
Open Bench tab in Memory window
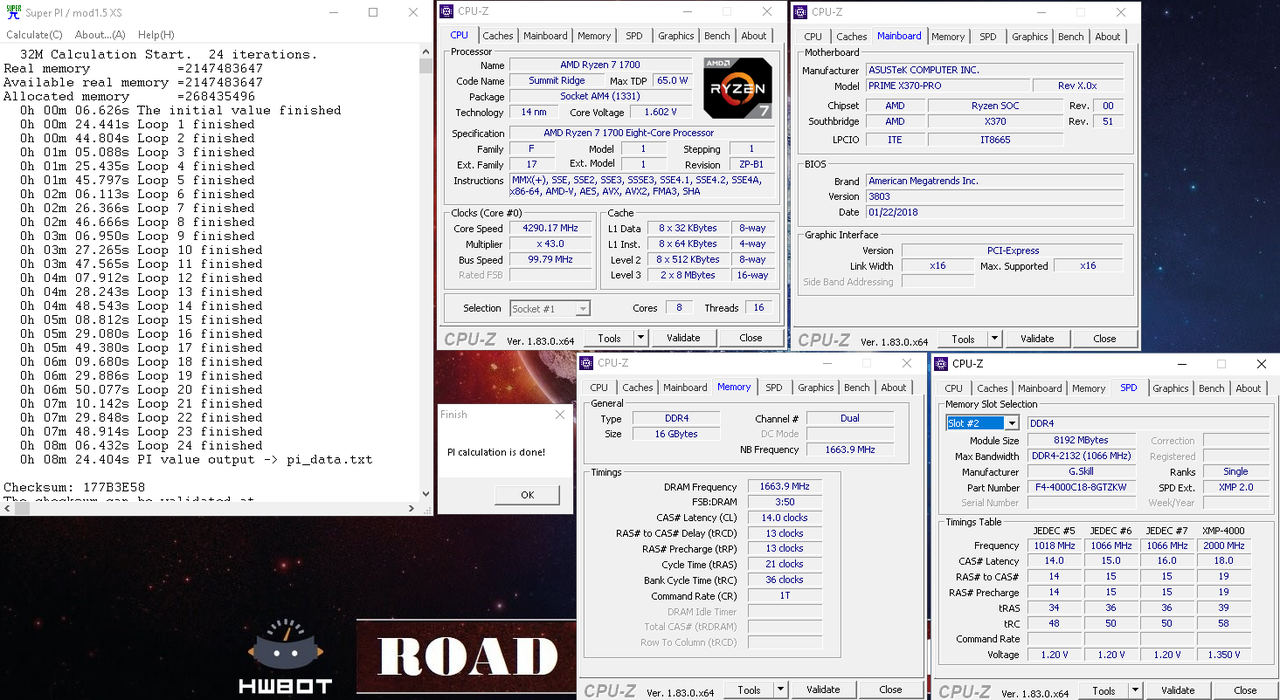click(857, 387)
